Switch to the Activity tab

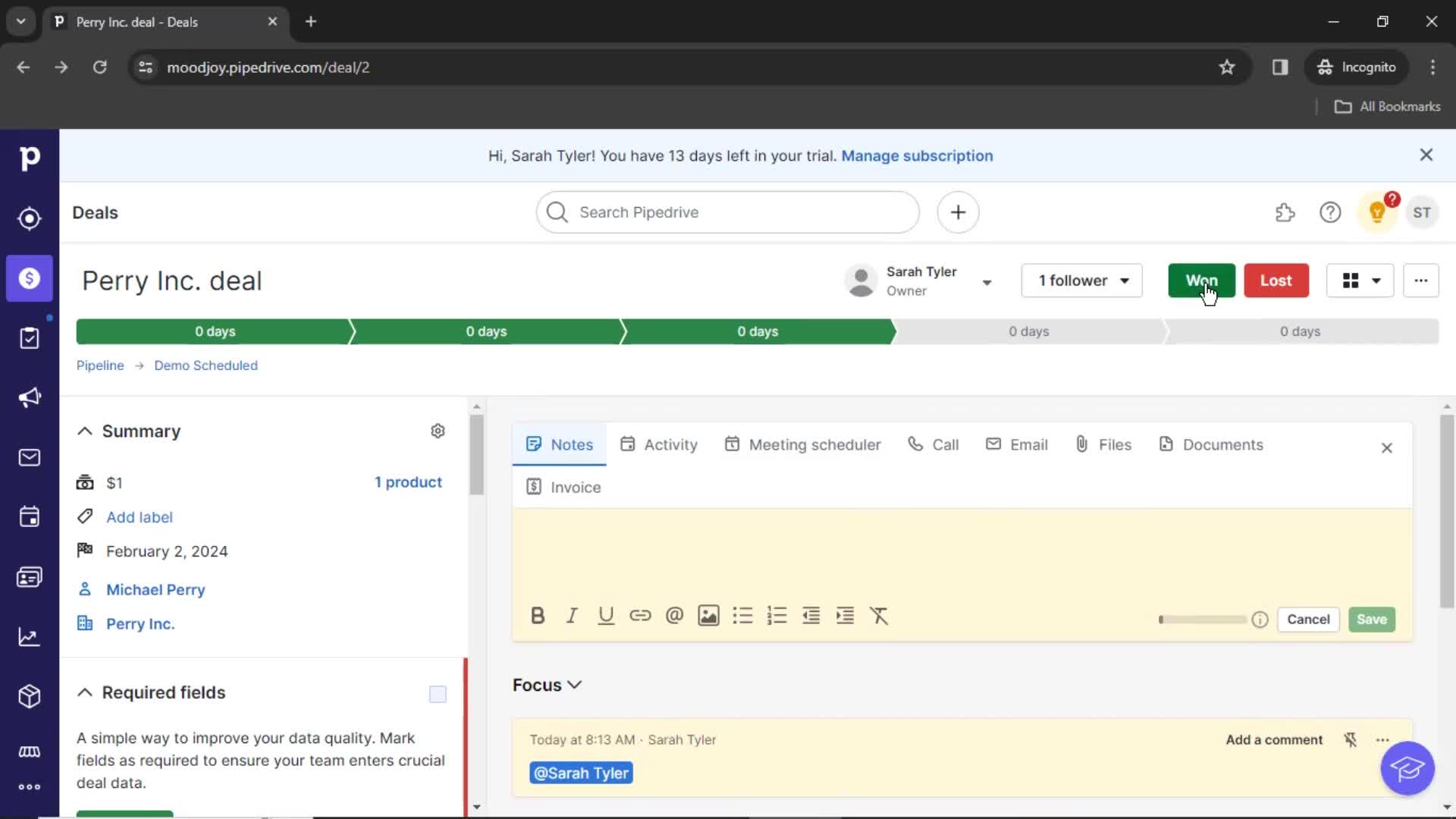pos(659,444)
